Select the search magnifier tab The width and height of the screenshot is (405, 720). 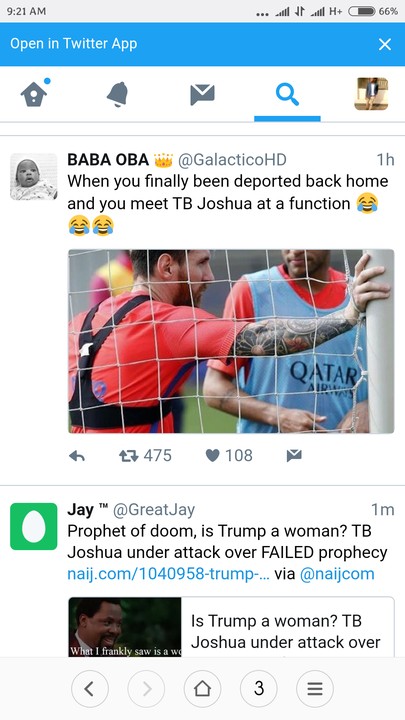pos(287,94)
